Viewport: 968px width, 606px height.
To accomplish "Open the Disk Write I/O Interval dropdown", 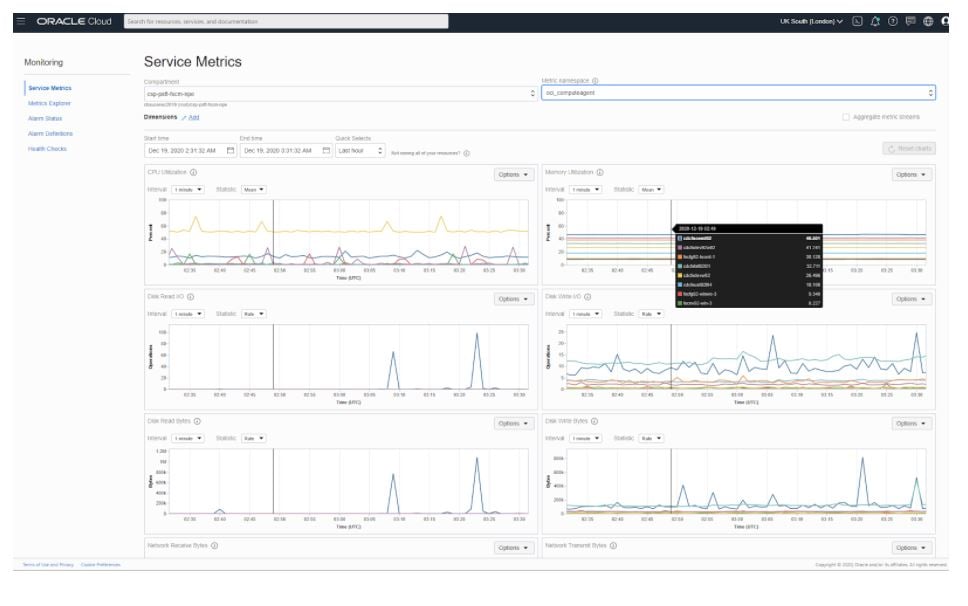I will pos(585,314).
